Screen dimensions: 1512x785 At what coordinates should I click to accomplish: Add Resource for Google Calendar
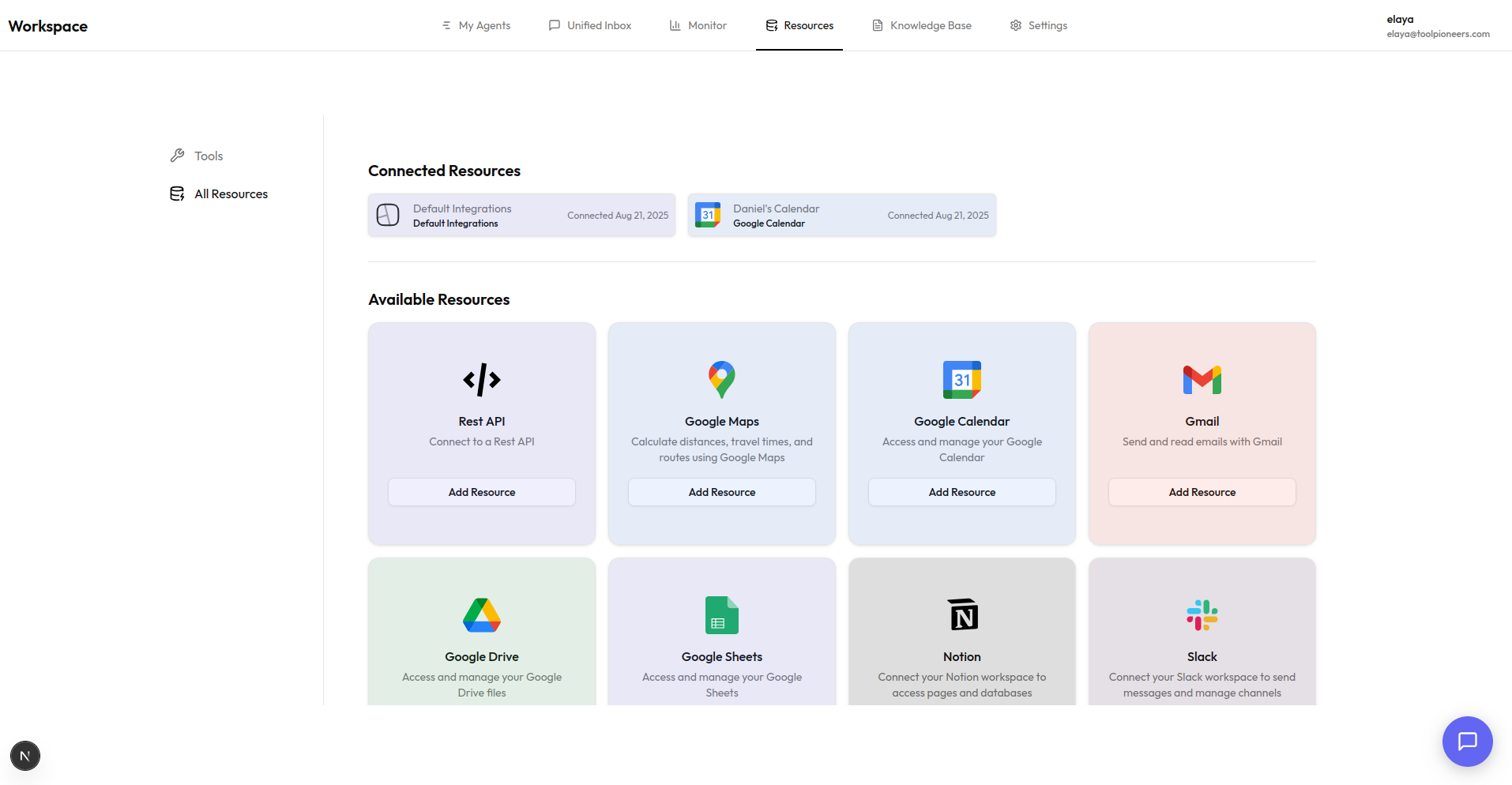[x=961, y=491]
